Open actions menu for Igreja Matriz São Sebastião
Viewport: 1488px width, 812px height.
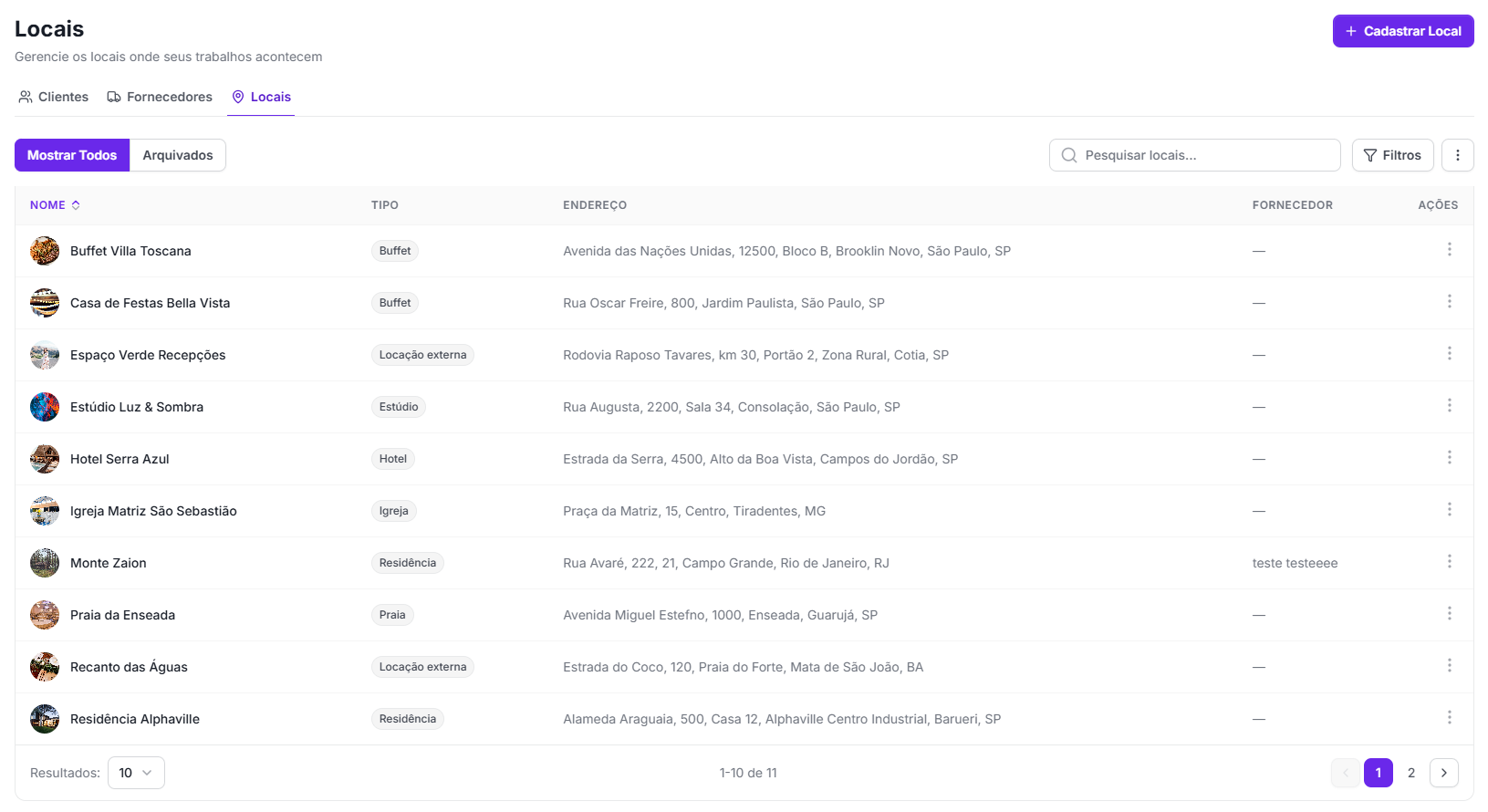point(1449,510)
